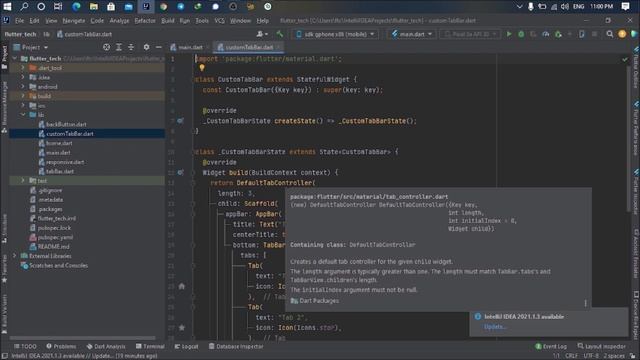Image resolution: width=640 pixels, height=360 pixels.
Task: Select responsive.dart in project tree
Action: point(65,162)
